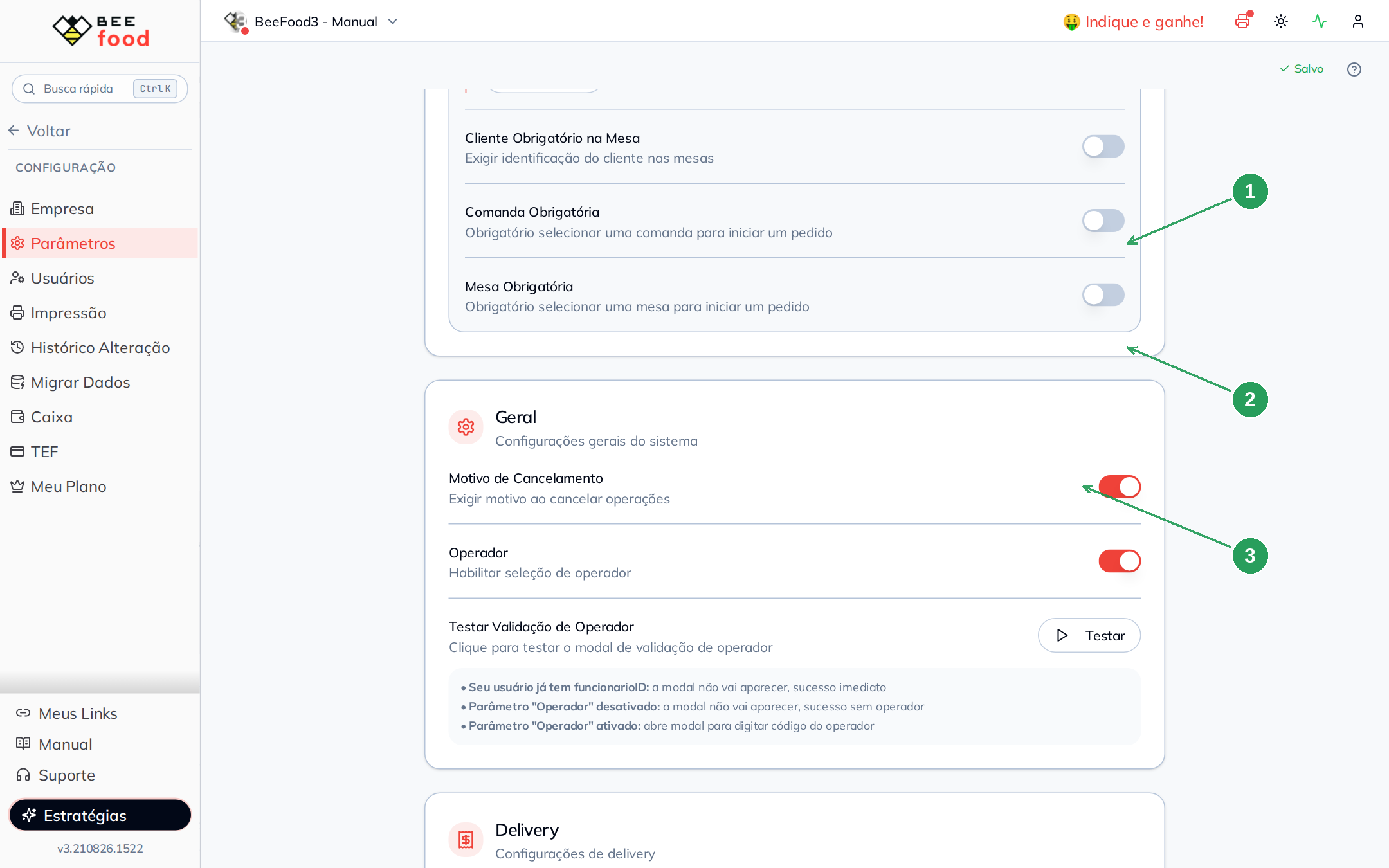Open the printer notifications icon

[x=1242, y=21]
